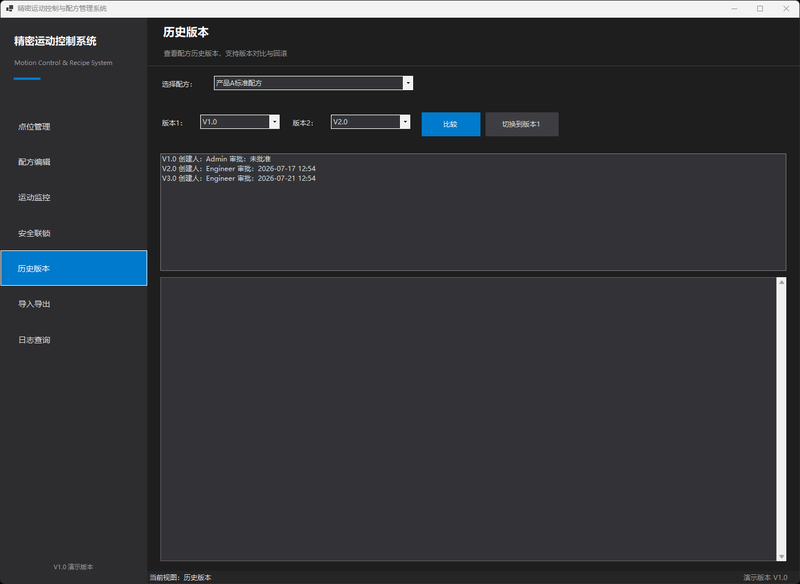This screenshot has height=584, width=800.
Task: Switch to 安全联锁 view
Action: tap(74, 233)
